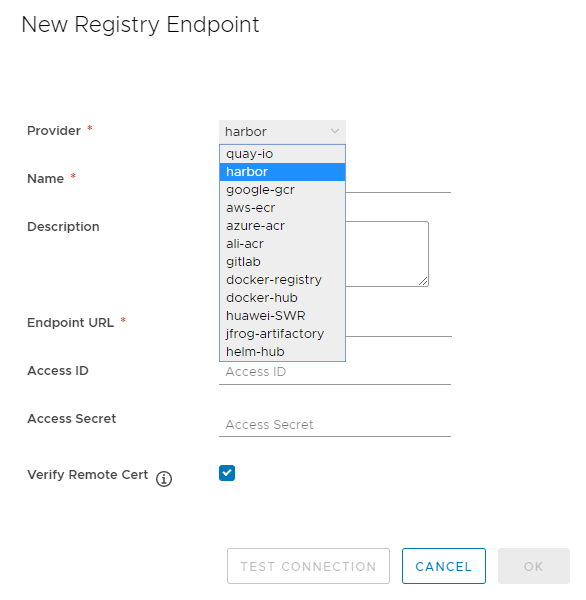Pick gitlab as the provider

pyautogui.click(x=282, y=262)
